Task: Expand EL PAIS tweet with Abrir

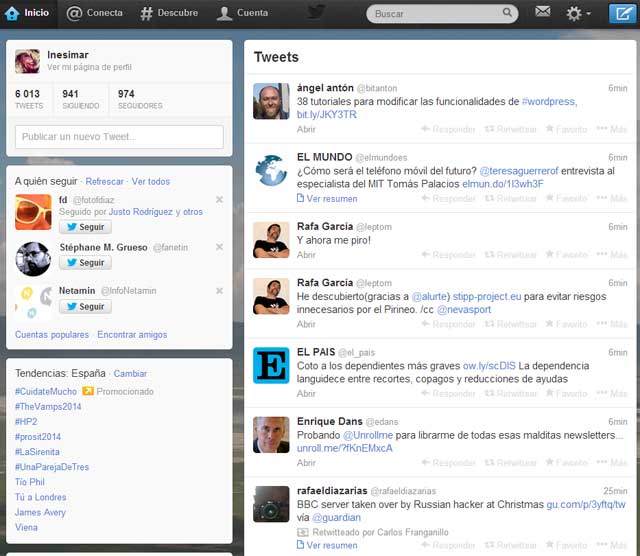Action: tap(306, 394)
